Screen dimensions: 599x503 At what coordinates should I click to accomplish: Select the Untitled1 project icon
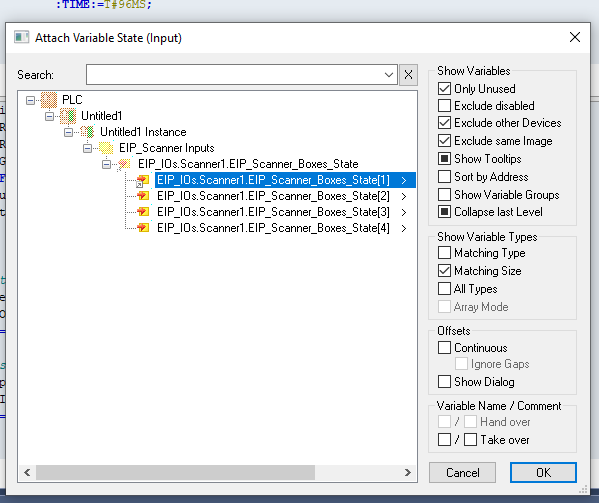pyautogui.click(x=68, y=116)
